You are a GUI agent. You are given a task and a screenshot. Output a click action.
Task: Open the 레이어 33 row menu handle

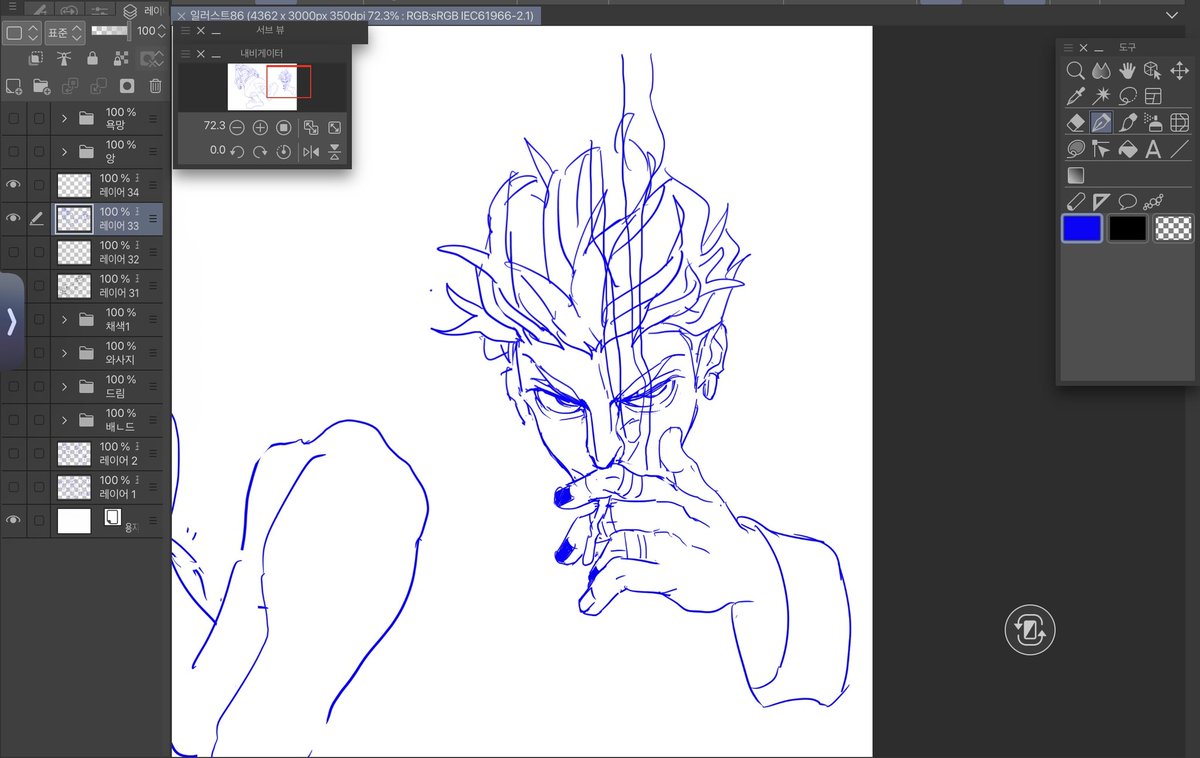coord(153,218)
